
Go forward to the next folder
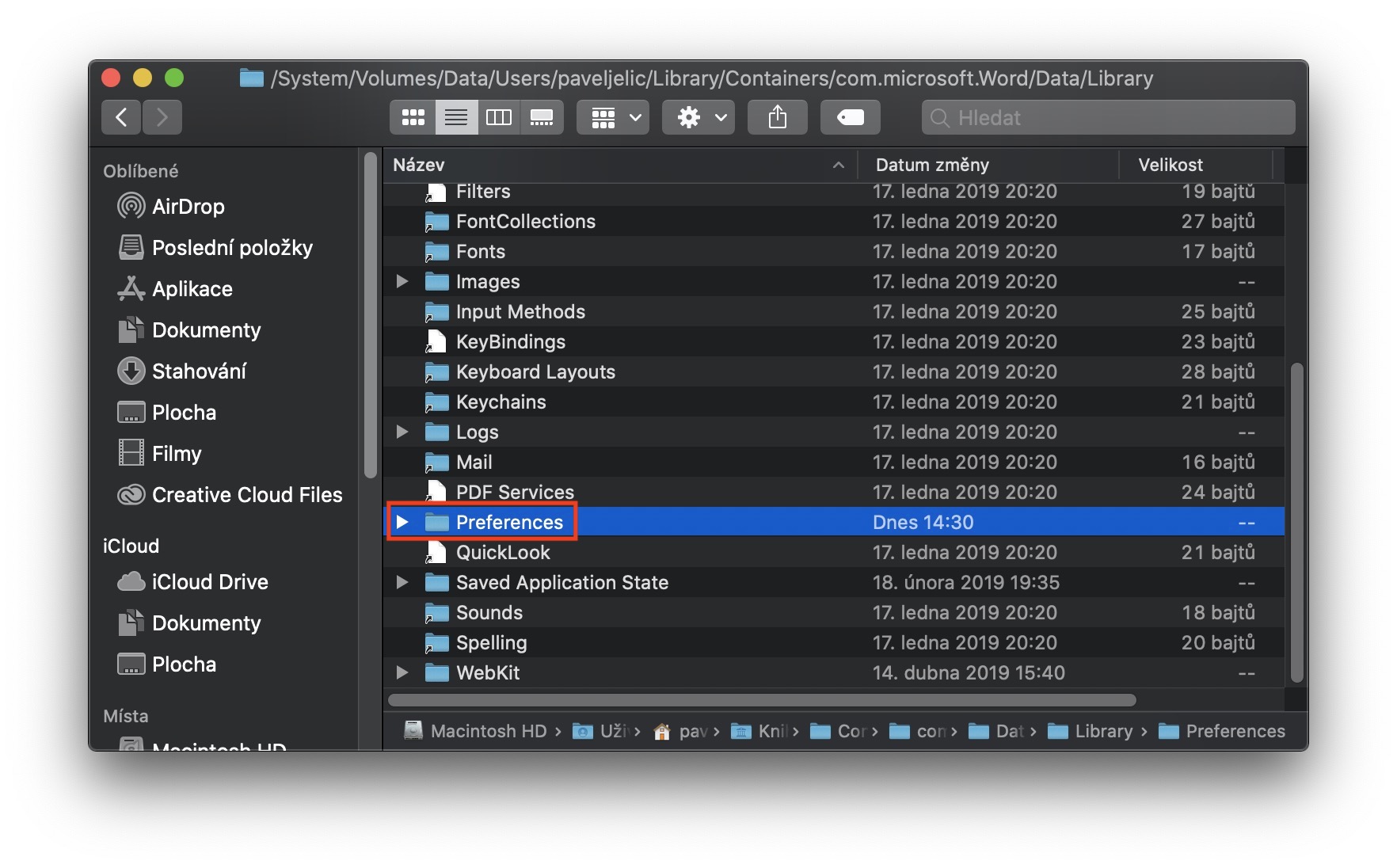point(162,117)
